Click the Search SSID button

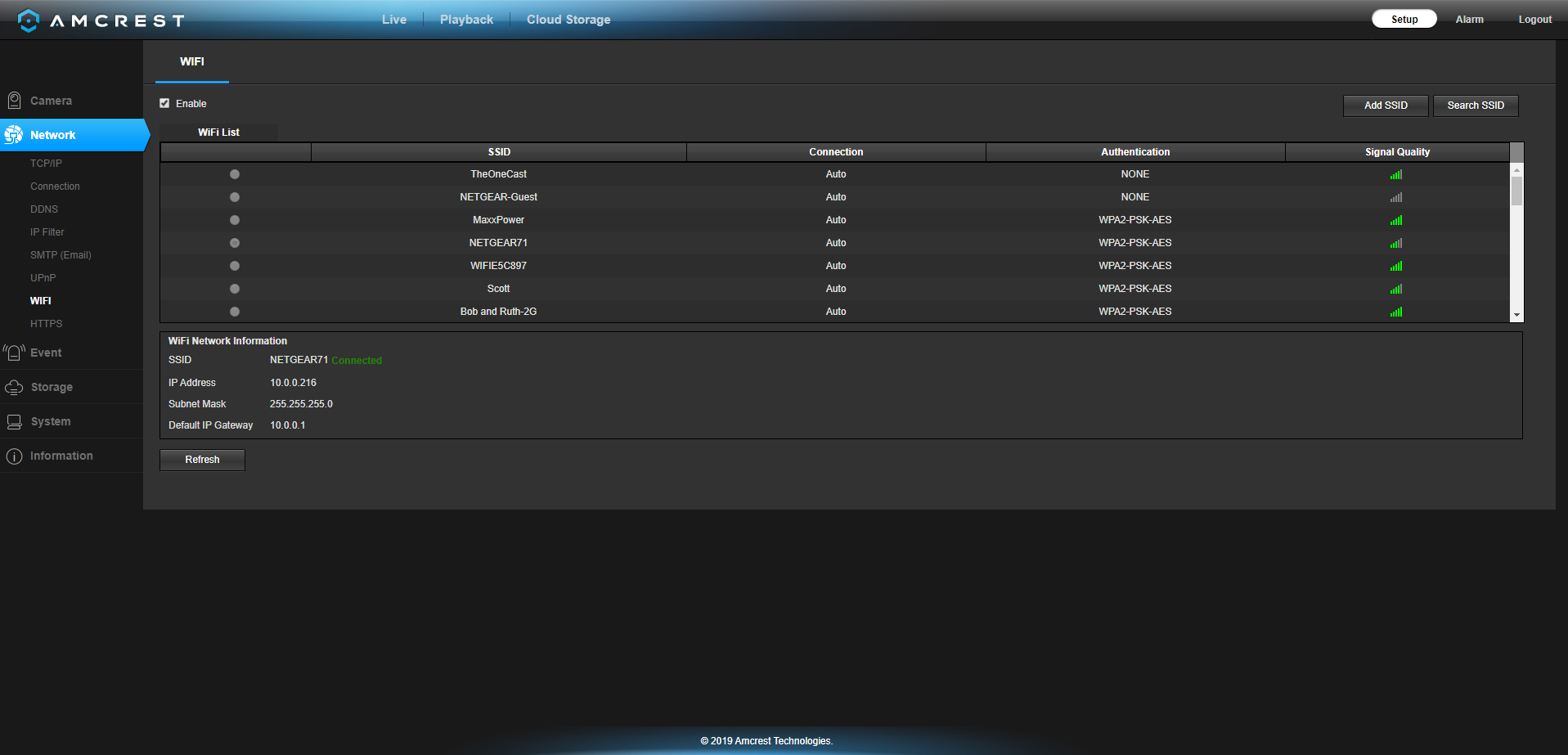coord(1476,106)
